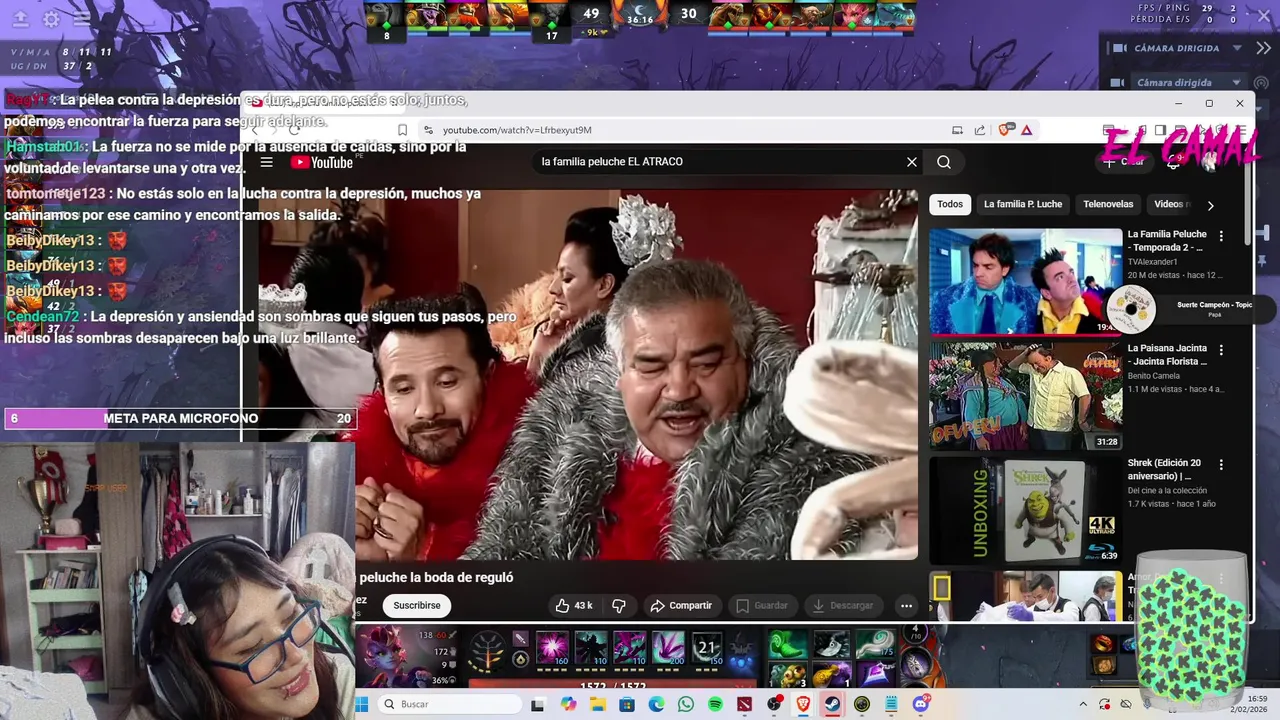Open options for La Paisana Jacinta suggestion
This screenshot has width=1280, height=720.
(1221, 350)
